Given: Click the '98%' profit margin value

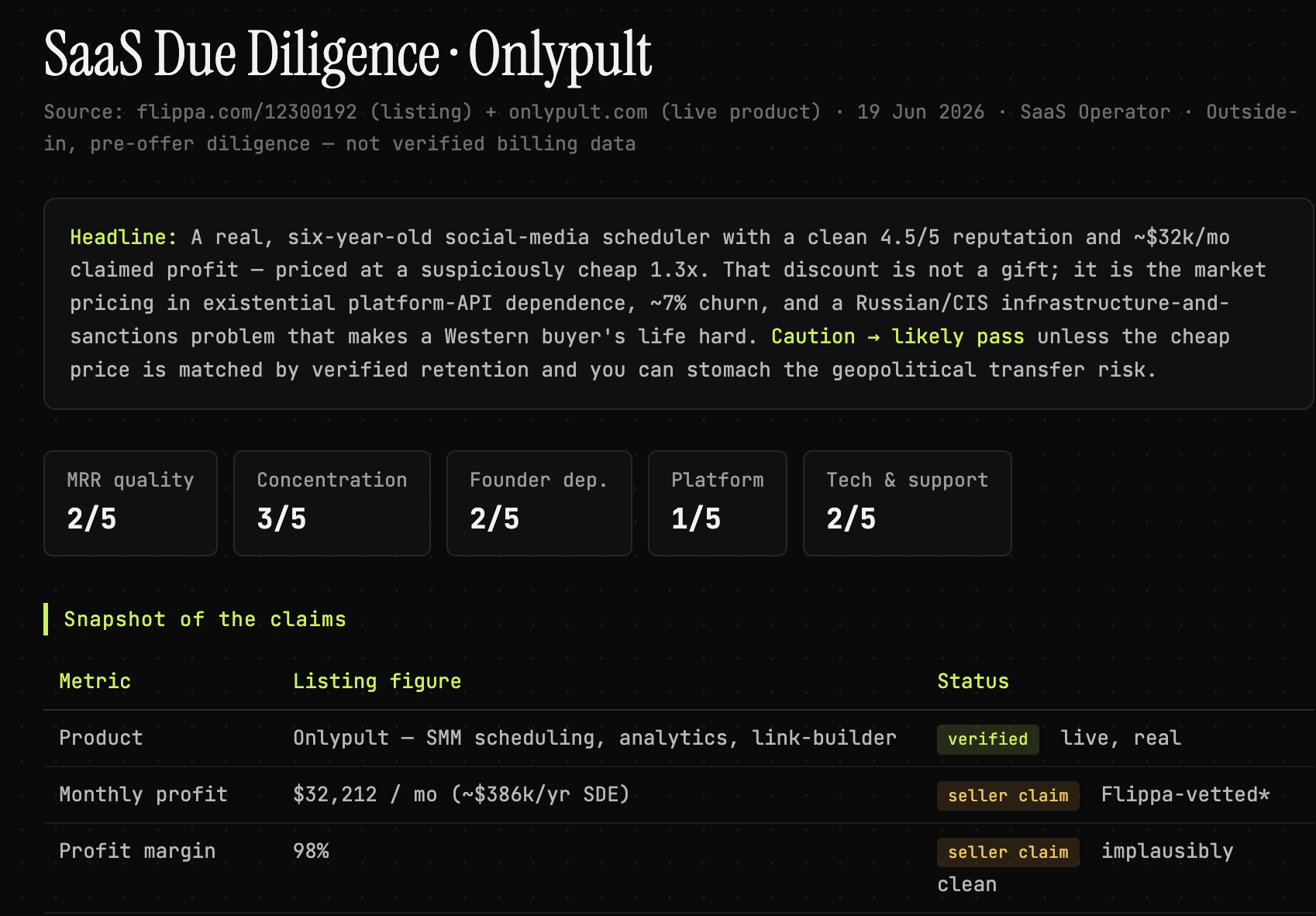Looking at the screenshot, I should click(x=311, y=851).
